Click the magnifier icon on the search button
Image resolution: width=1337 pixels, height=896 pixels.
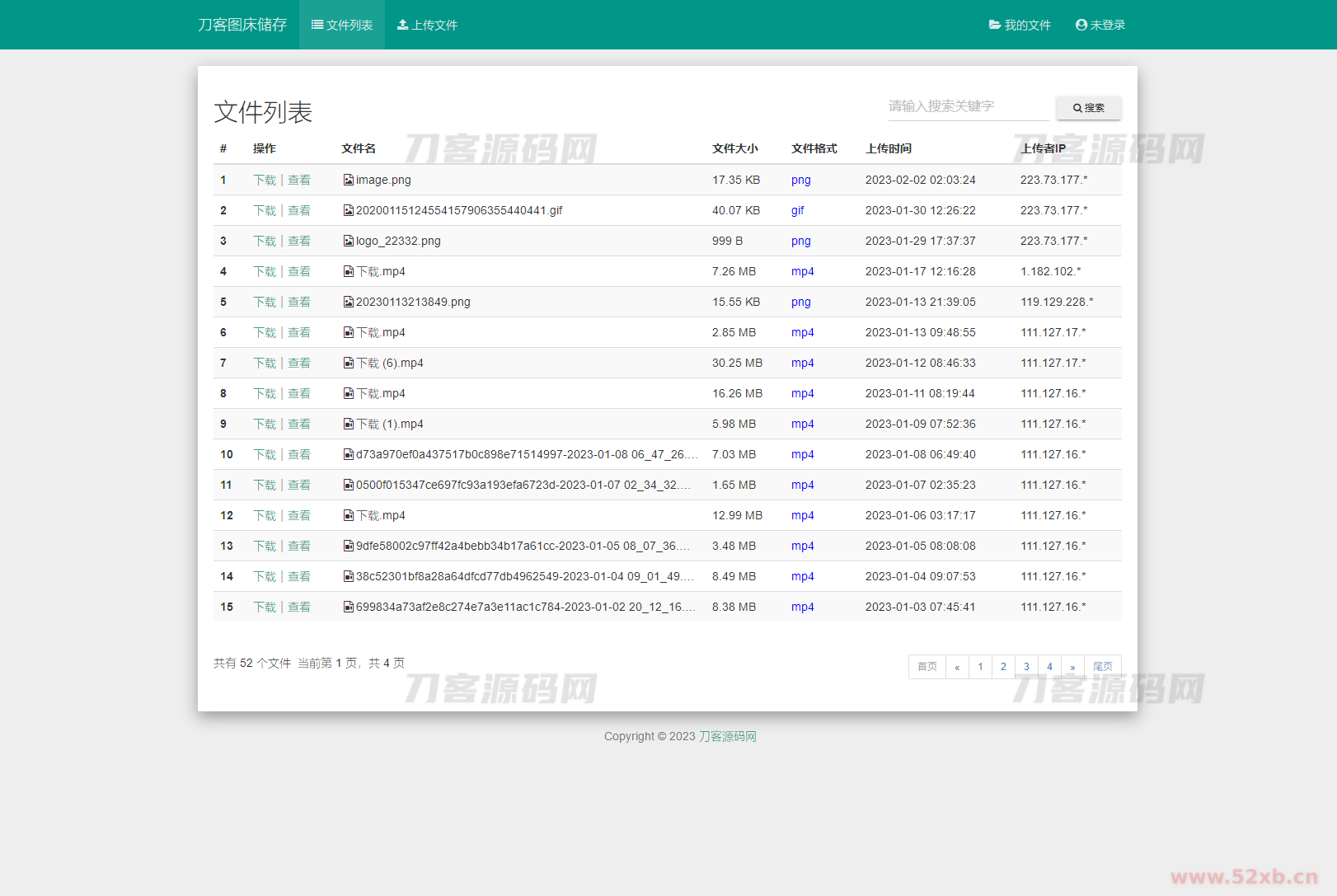pyautogui.click(x=1077, y=107)
